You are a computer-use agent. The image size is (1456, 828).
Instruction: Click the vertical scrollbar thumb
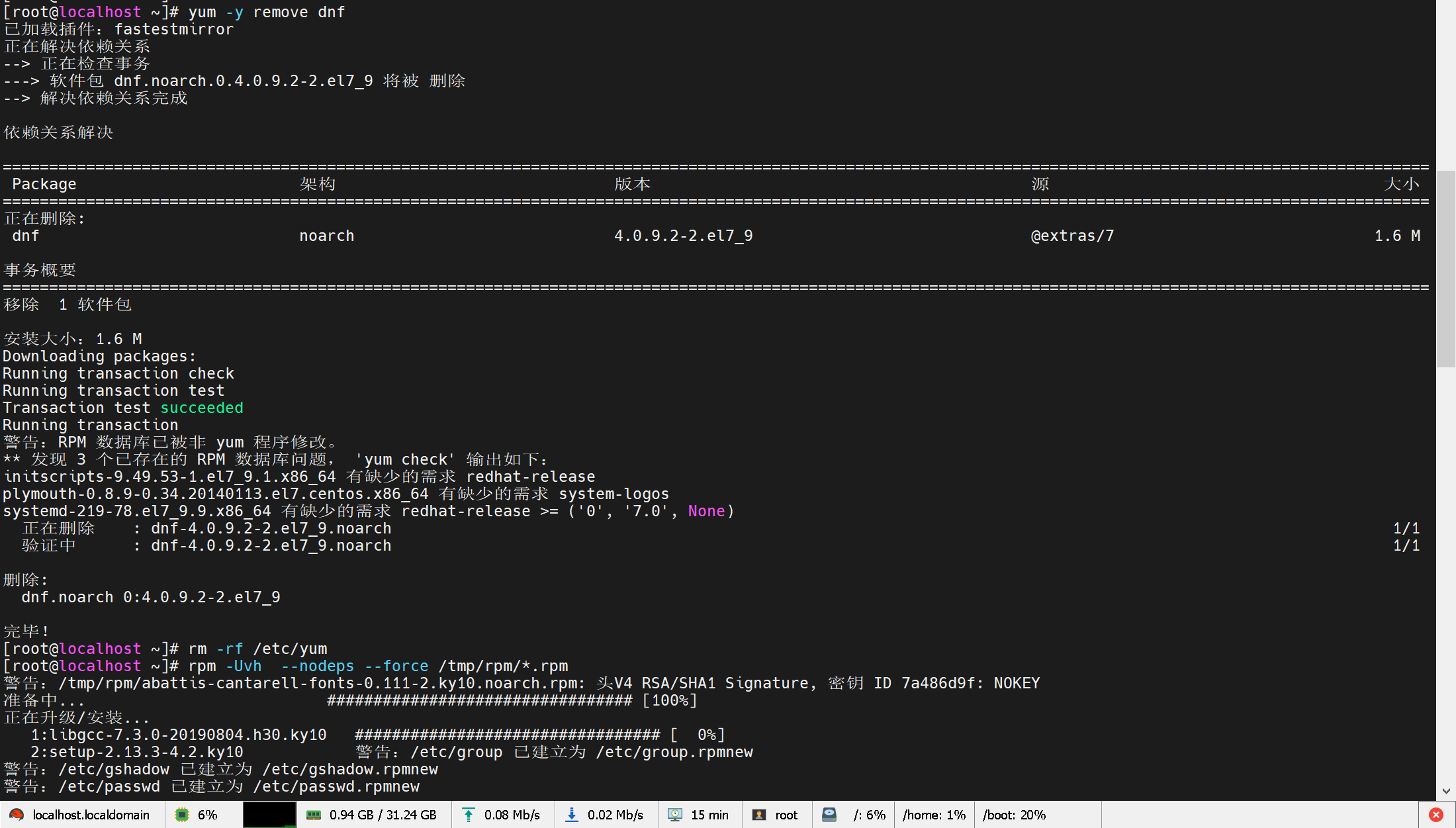pos(1445,268)
